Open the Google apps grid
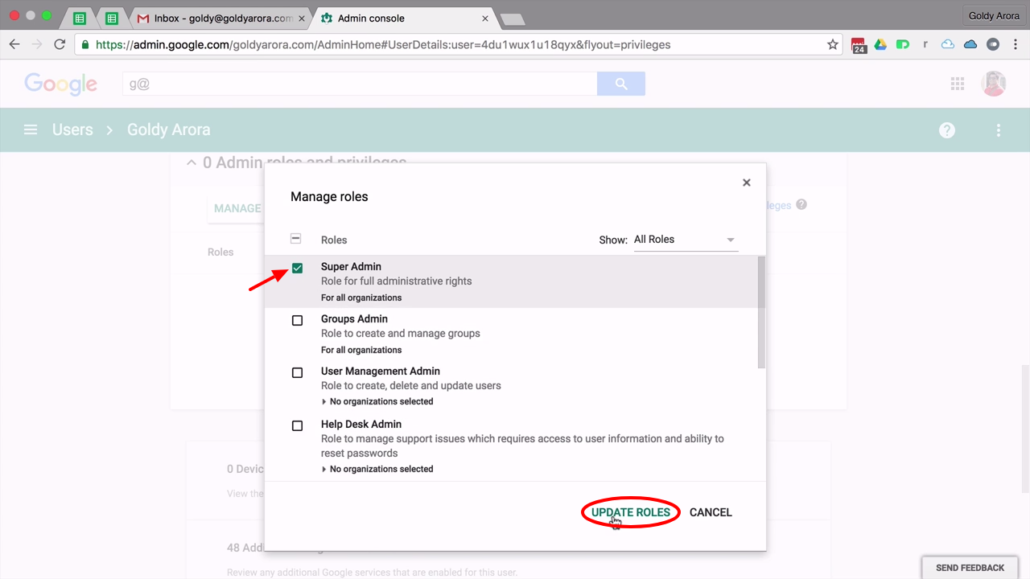This screenshot has height=579, width=1030. click(957, 83)
